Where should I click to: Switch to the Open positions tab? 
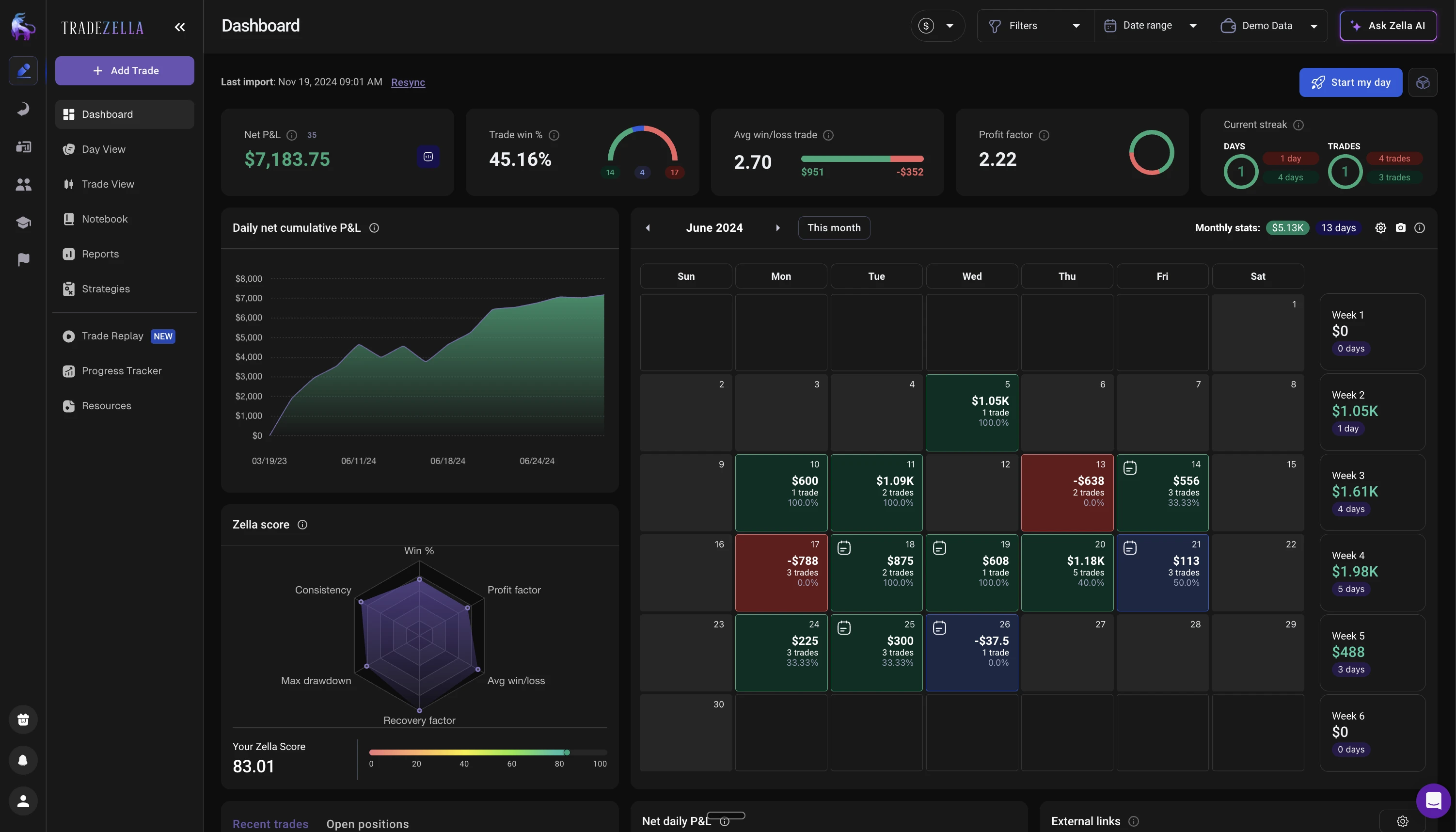368,823
